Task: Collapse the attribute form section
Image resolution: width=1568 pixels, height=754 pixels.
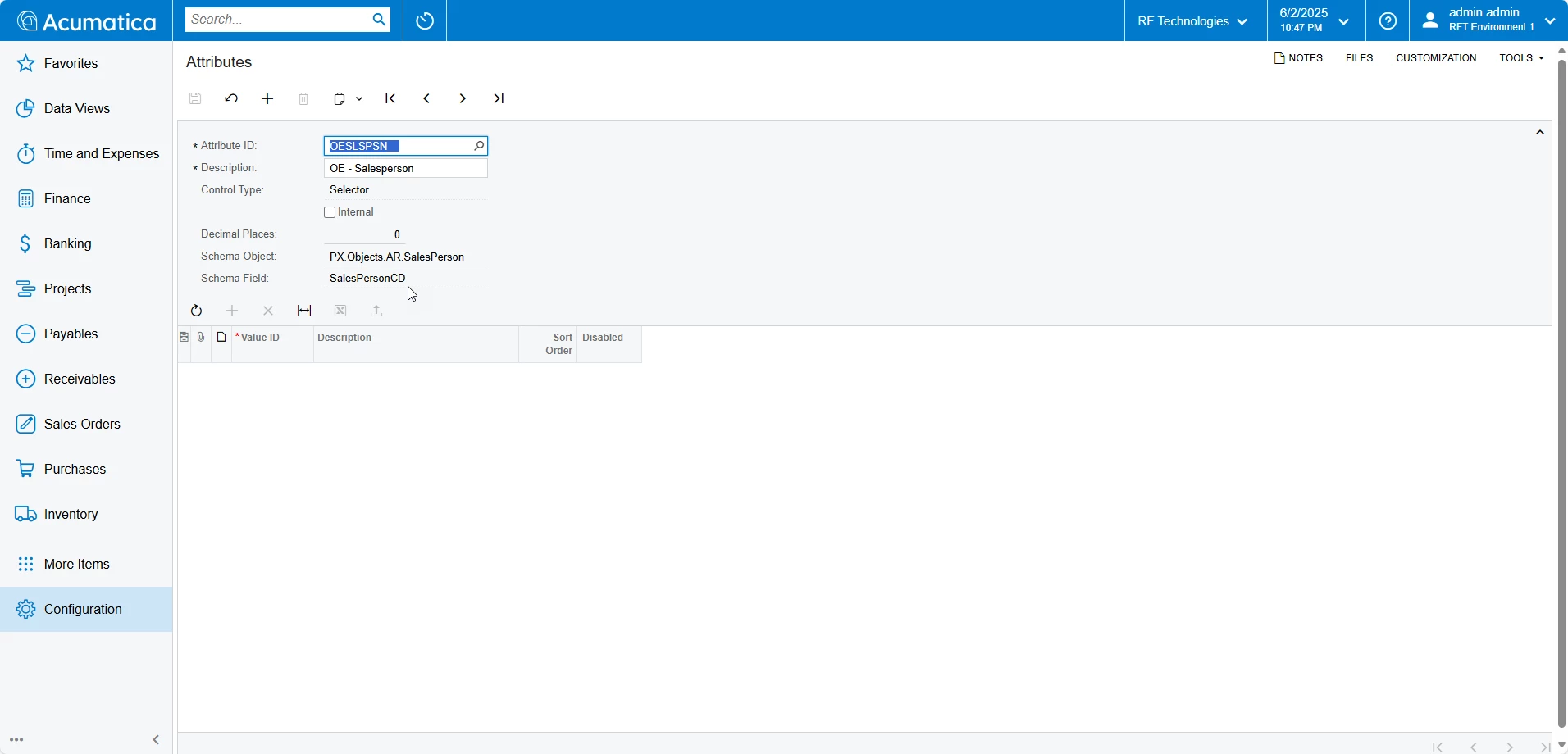Action: coord(1540,133)
